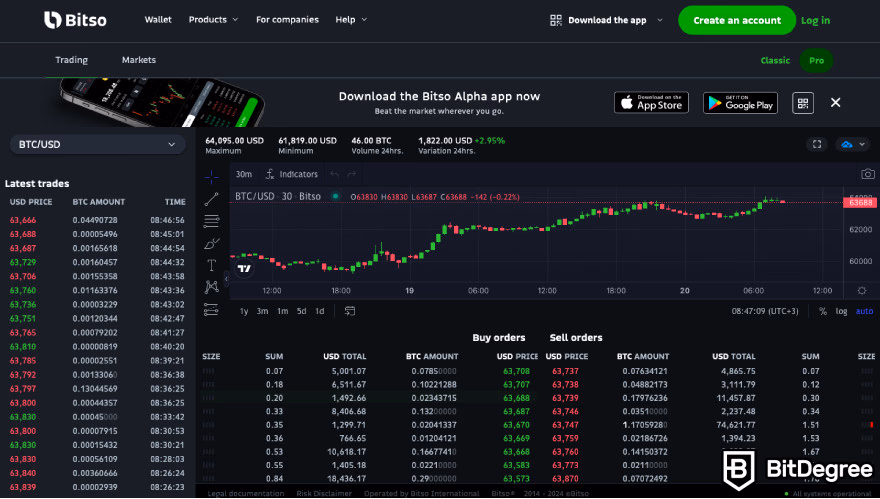Click the Legal documentation footer link
Image resolution: width=880 pixels, height=499 pixels.
(245, 493)
